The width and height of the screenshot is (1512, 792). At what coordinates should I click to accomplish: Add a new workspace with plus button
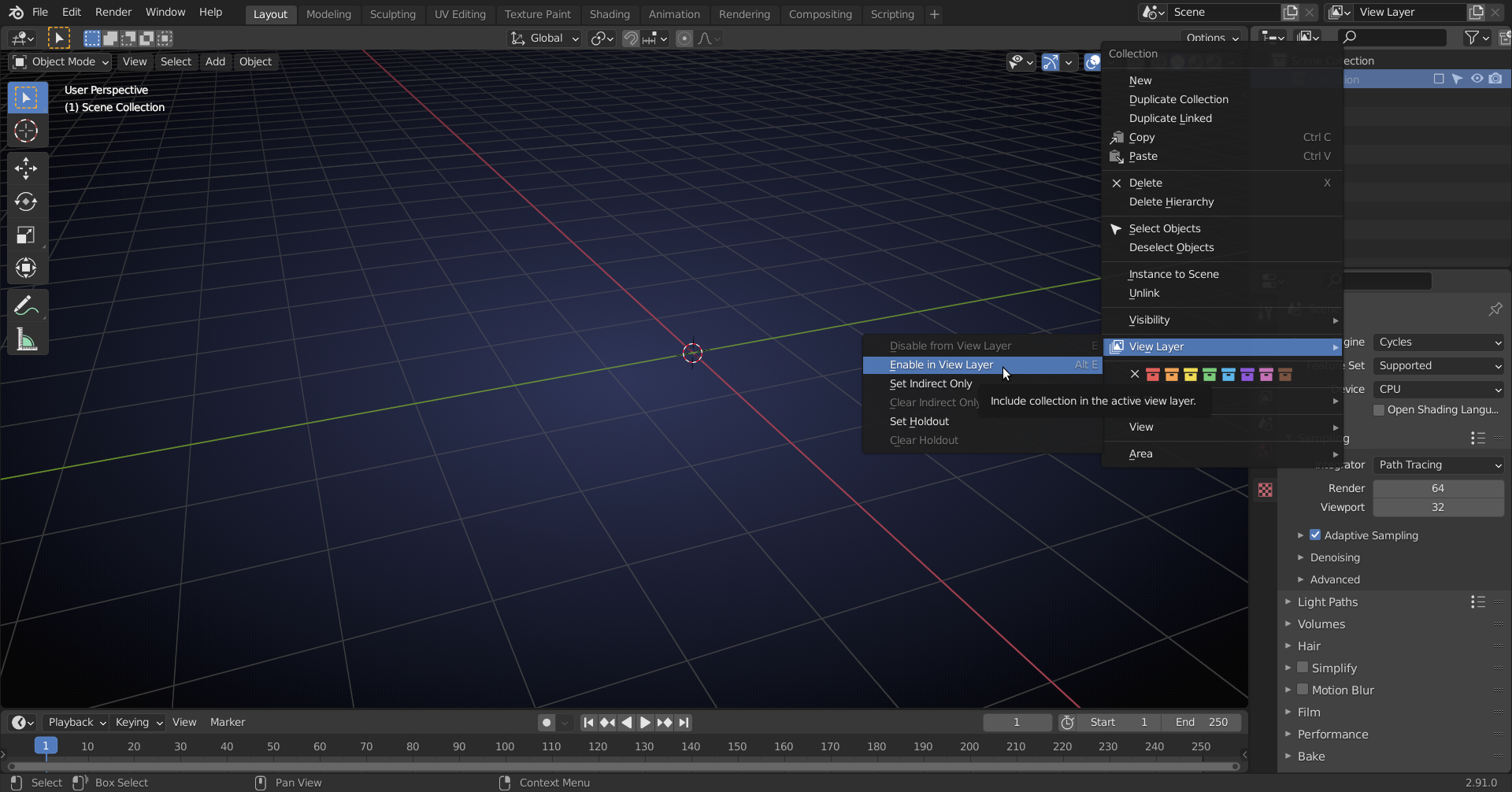(x=935, y=14)
